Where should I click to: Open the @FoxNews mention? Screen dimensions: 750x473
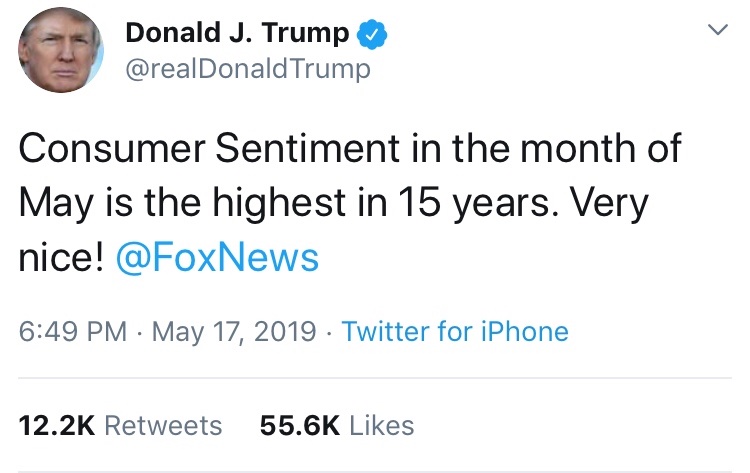(217, 258)
